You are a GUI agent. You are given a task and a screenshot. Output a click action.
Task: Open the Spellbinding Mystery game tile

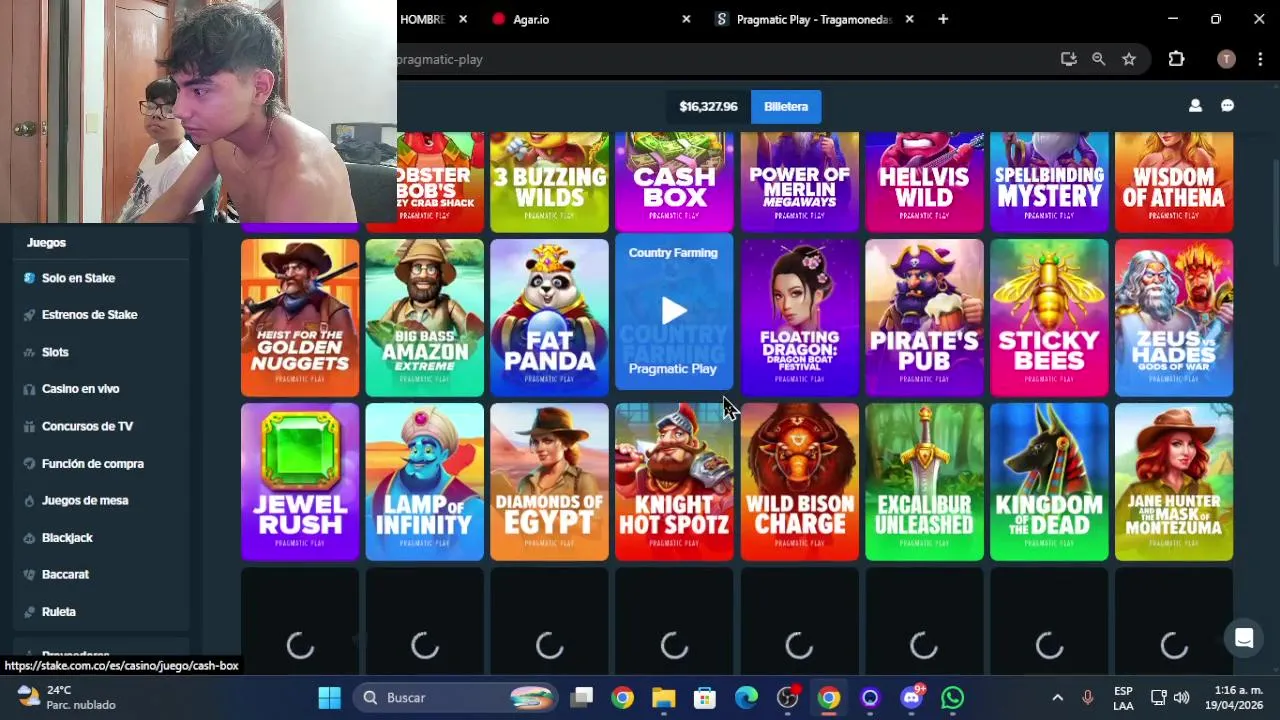tap(1049, 182)
